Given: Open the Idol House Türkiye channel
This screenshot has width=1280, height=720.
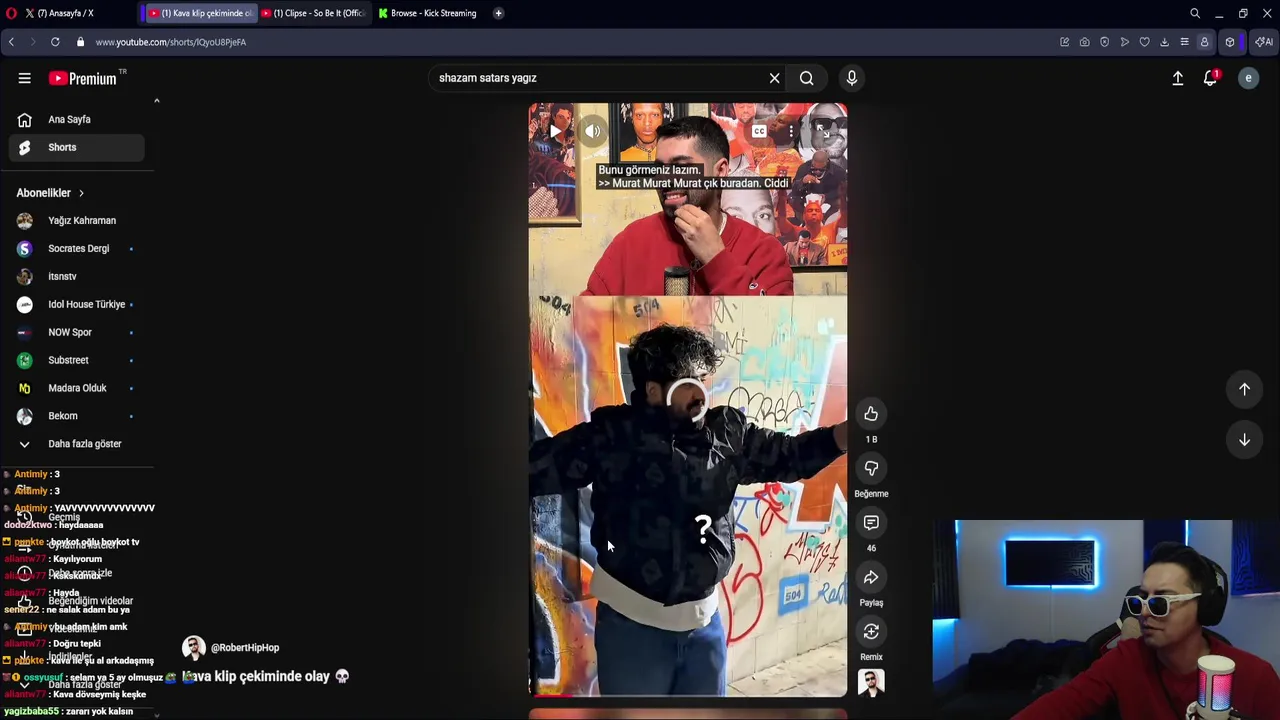Looking at the screenshot, I should pyautogui.click(x=77, y=304).
